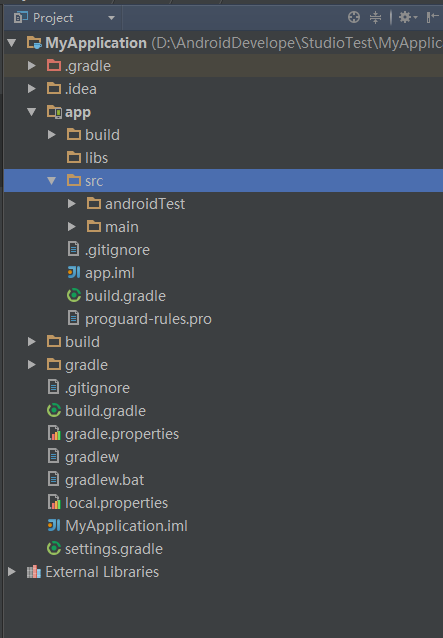The height and width of the screenshot is (638, 443).
Task: Click the app module folder icon
Action: coord(54,112)
